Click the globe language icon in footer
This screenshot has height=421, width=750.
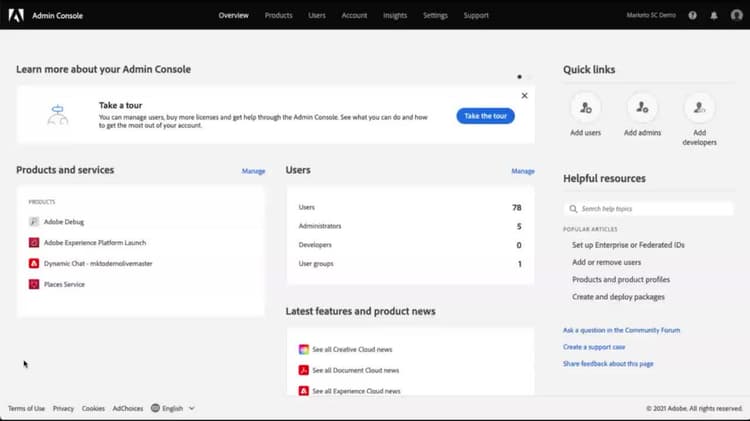coord(155,408)
